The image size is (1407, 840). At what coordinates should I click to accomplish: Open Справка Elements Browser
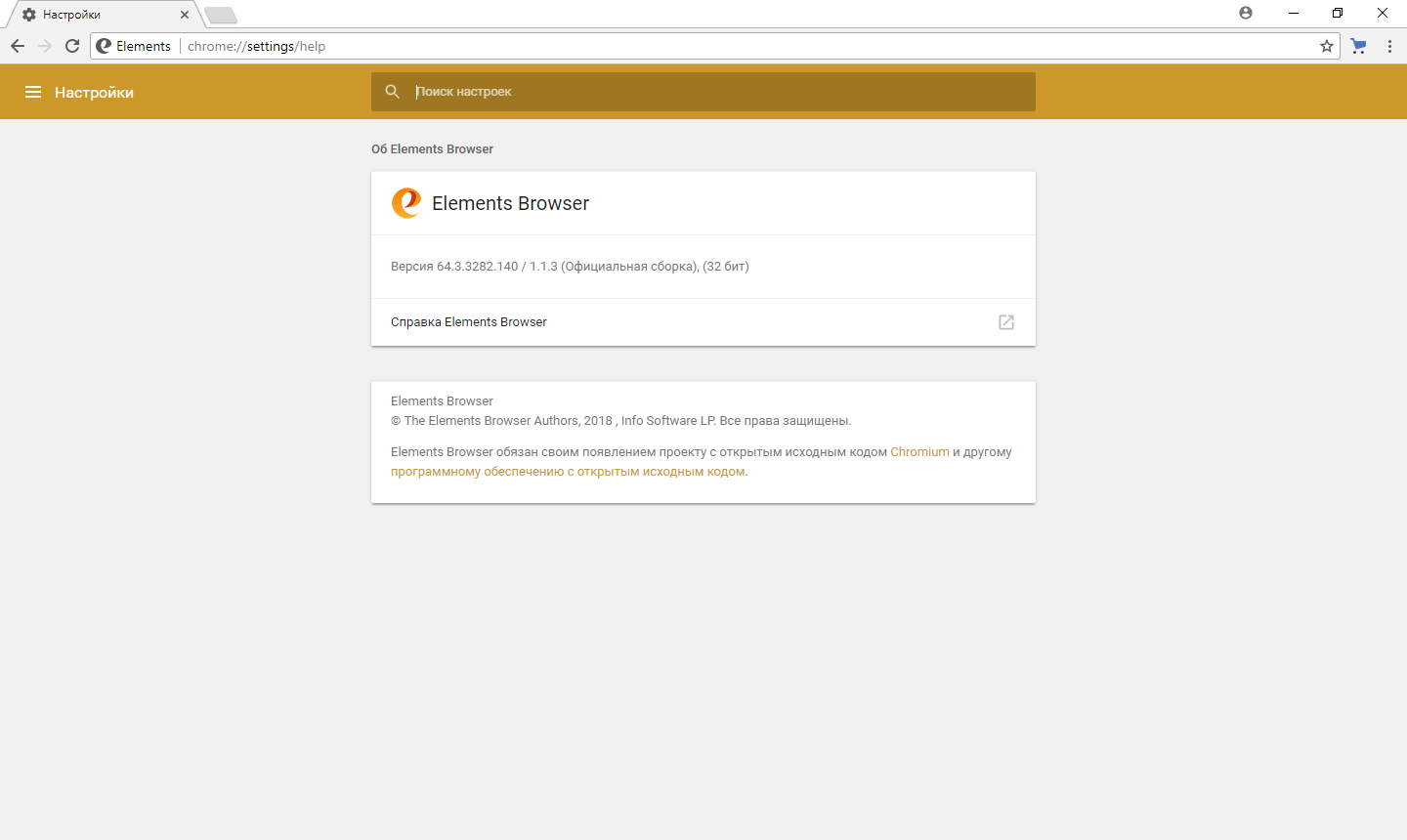[x=468, y=321]
